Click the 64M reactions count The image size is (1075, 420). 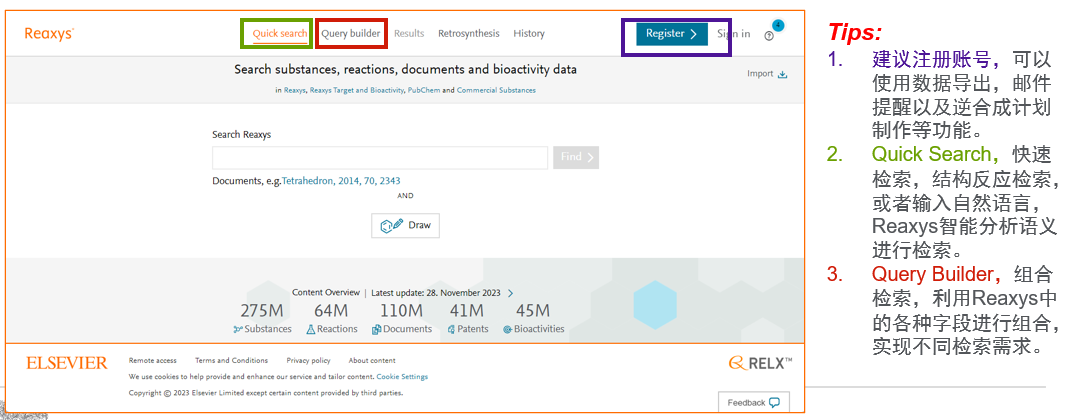(331, 311)
